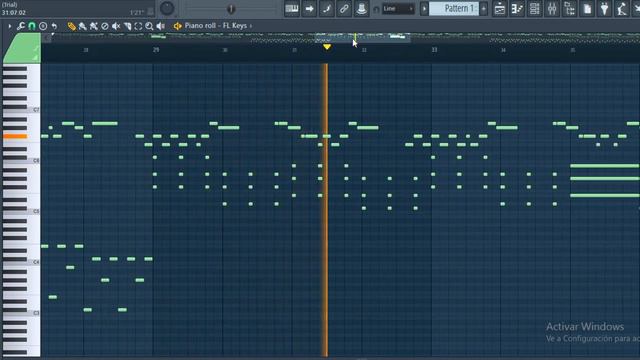Open the Piano roll view button
640x360 pixels.
tap(517, 9)
